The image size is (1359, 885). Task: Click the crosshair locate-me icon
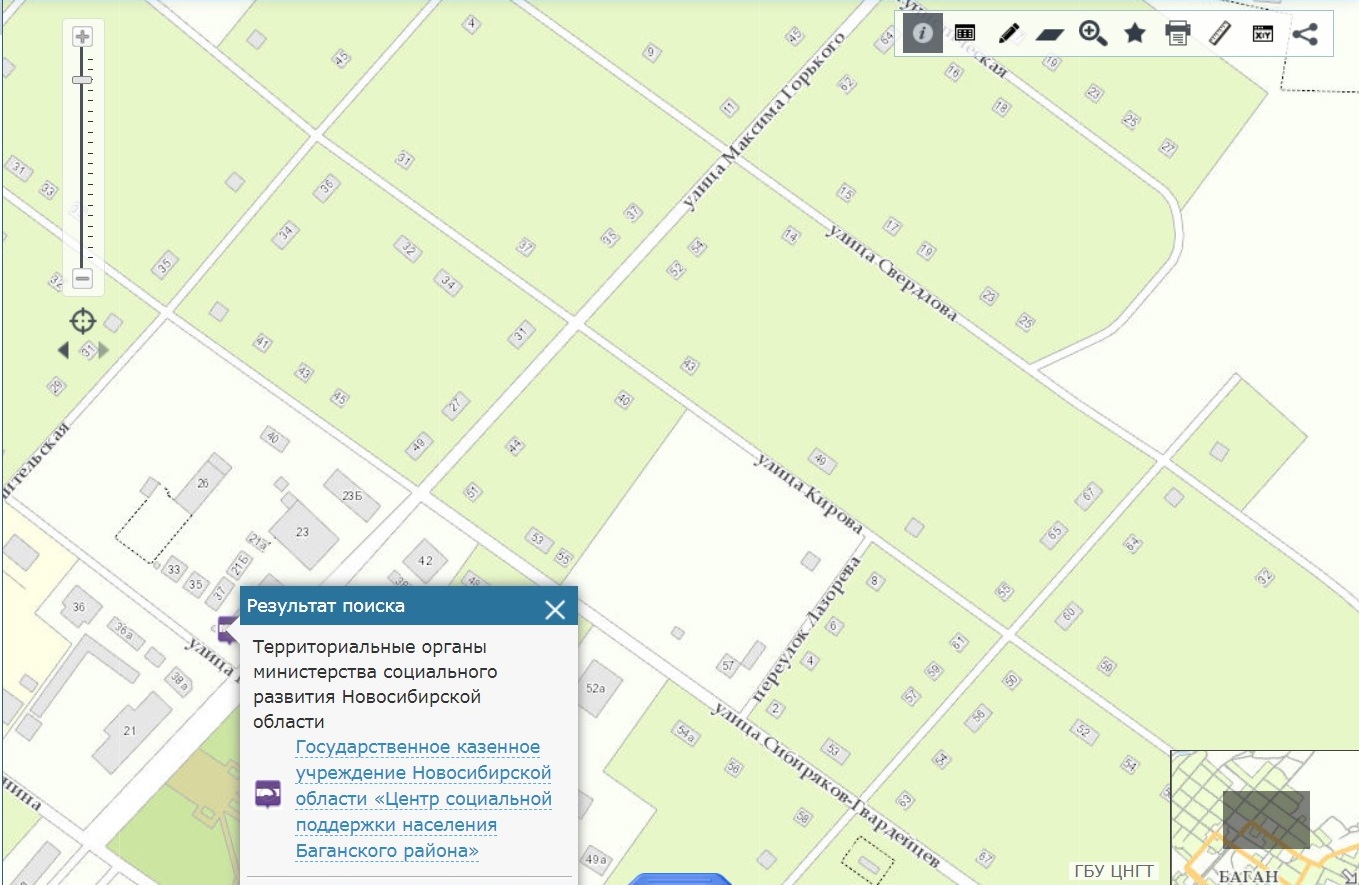pyautogui.click(x=83, y=321)
